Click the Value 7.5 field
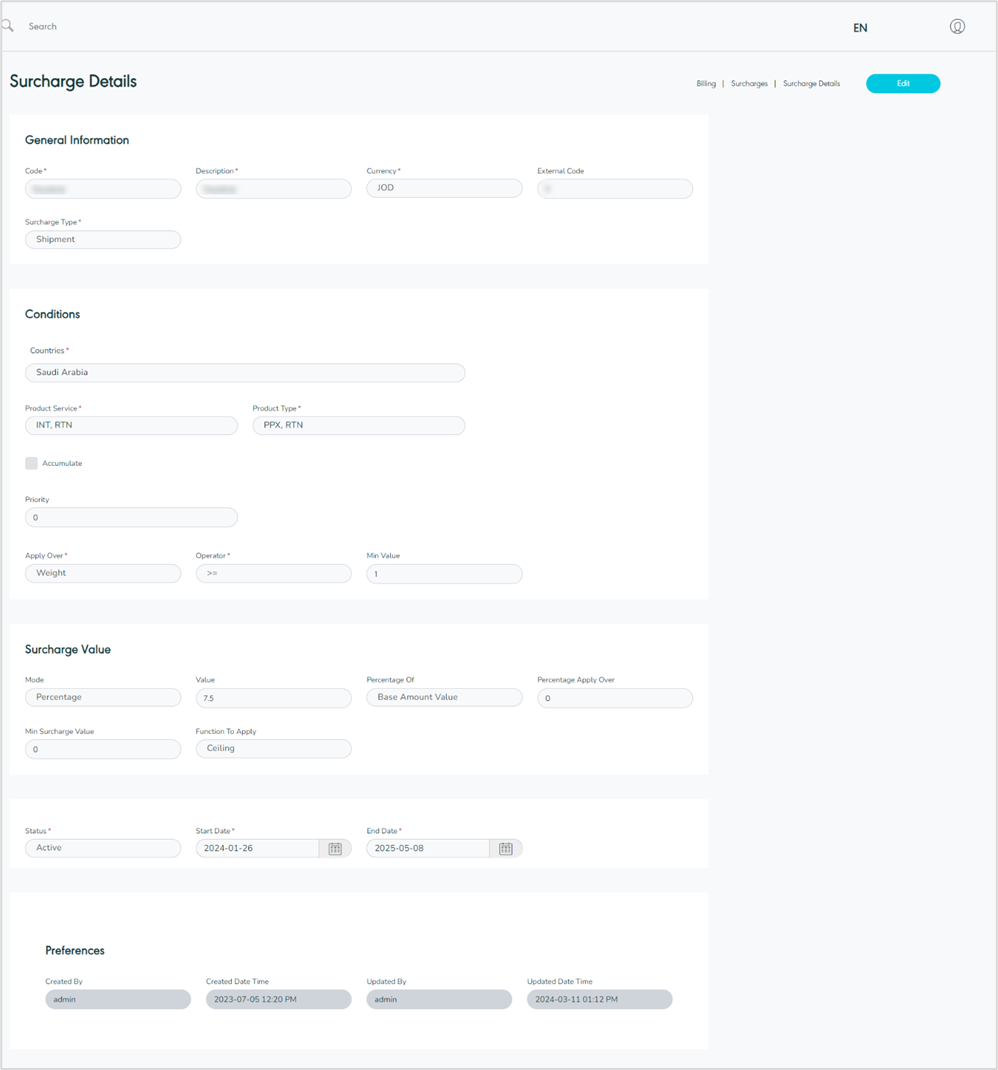Image resolution: width=998 pixels, height=1070 pixels. coord(273,698)
